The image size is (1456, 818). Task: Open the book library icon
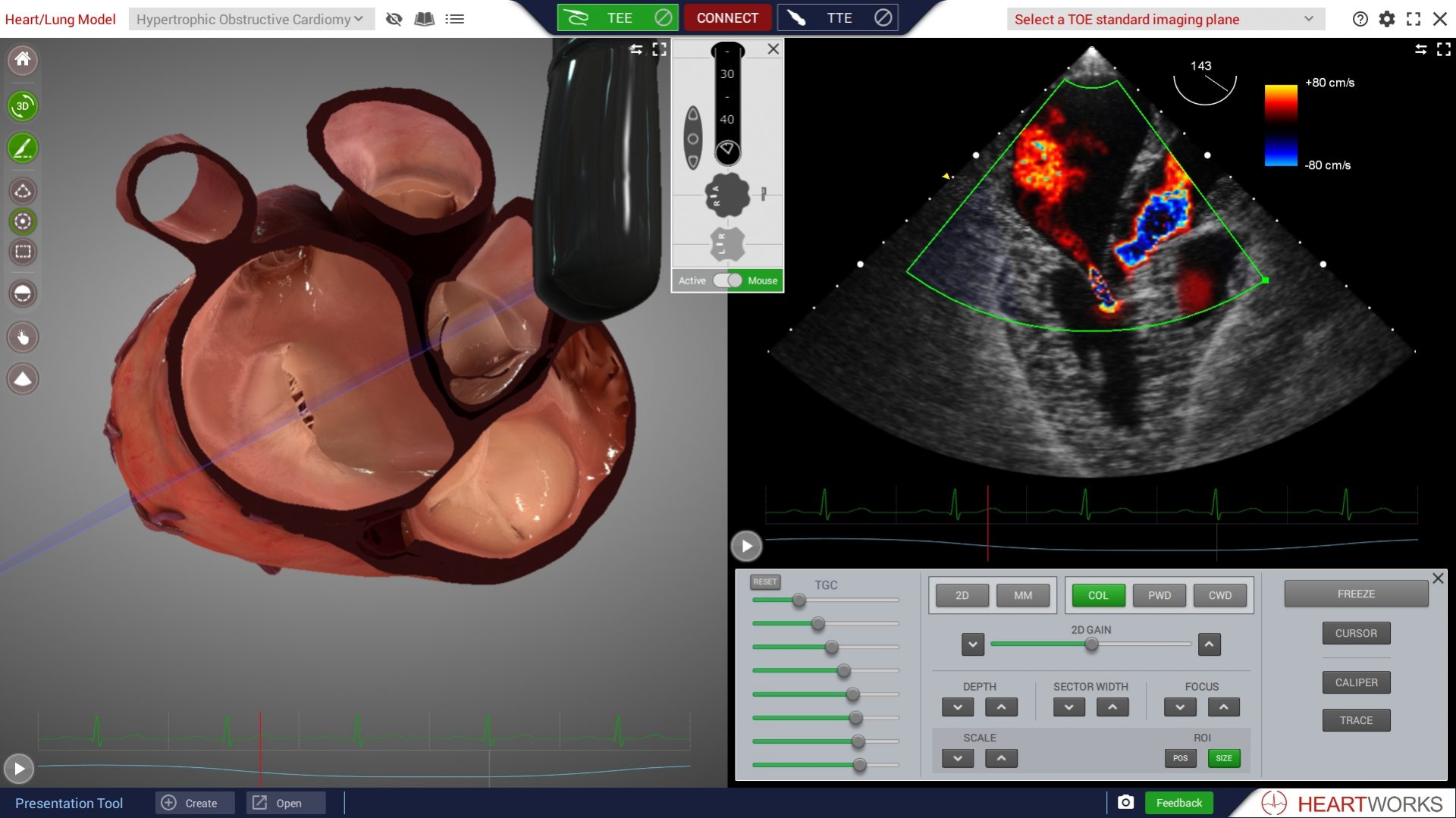(x=425, y=19)
